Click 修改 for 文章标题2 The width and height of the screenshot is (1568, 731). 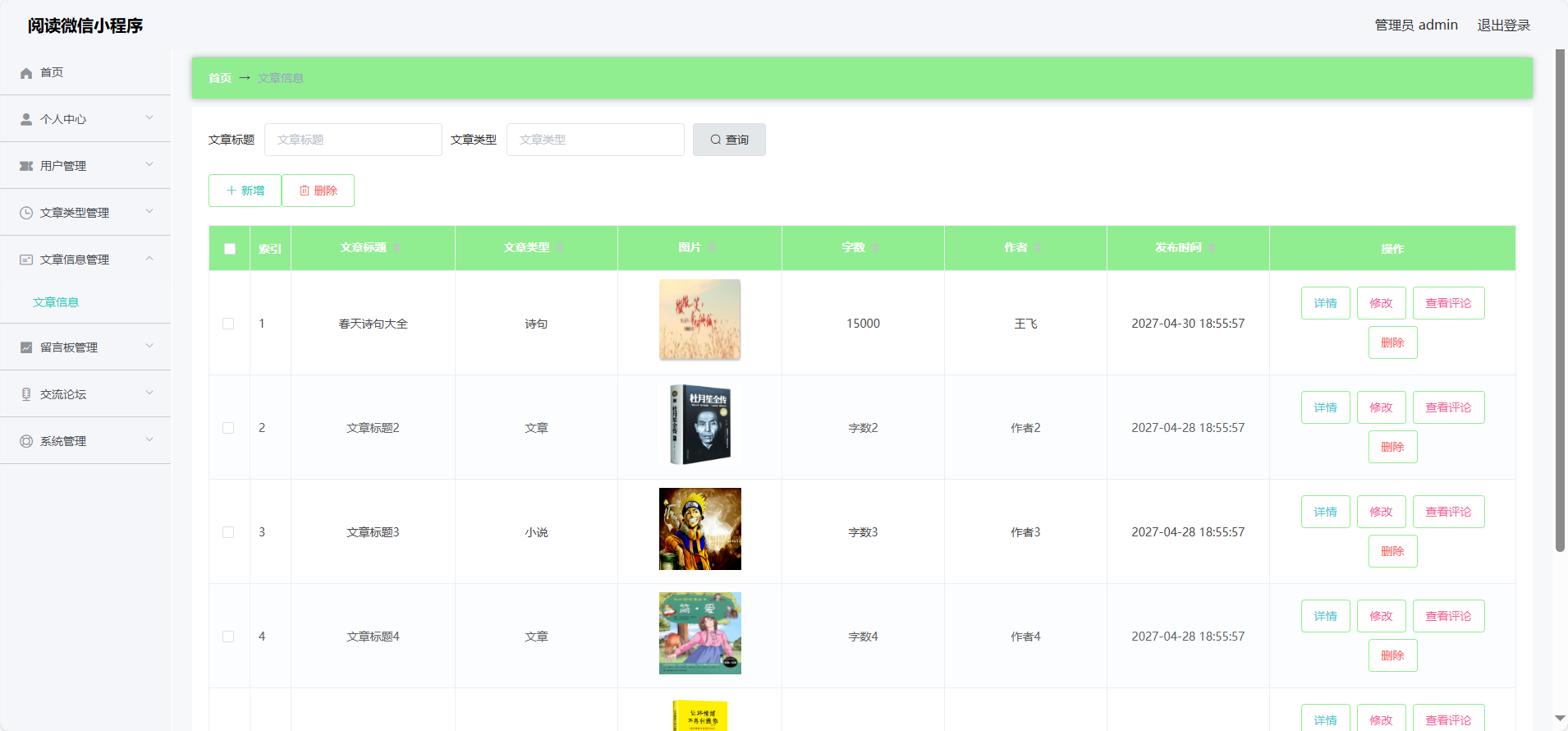point(1381,407)
